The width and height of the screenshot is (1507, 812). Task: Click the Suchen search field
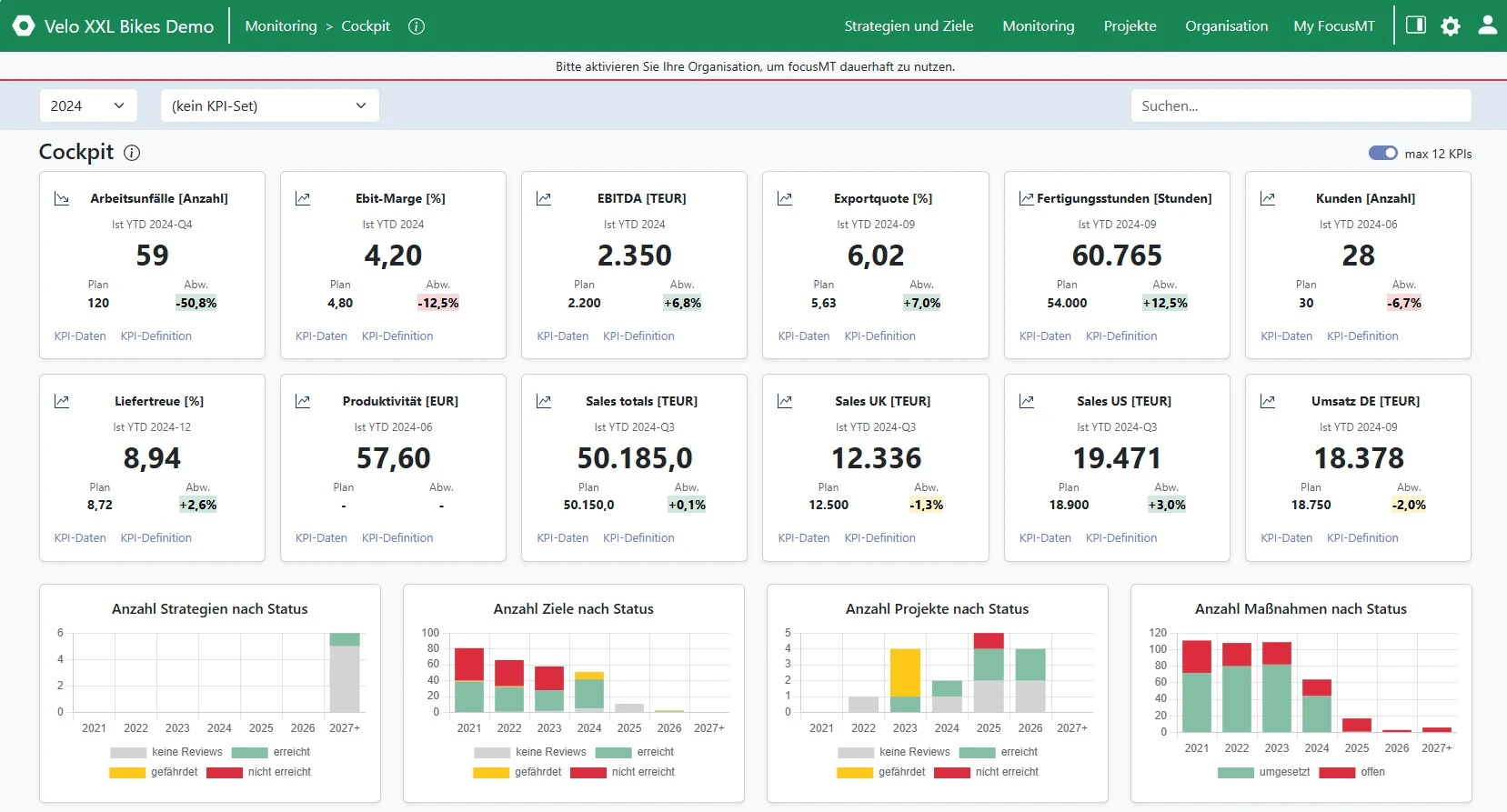coord(1301,105)
